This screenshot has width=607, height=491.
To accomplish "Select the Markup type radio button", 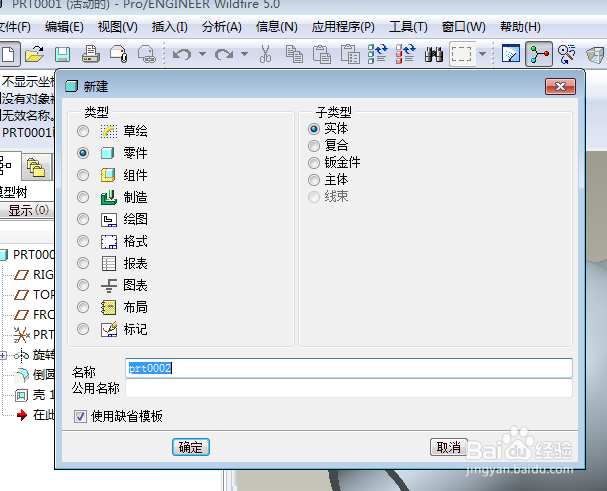I will (x=83, y=329).
